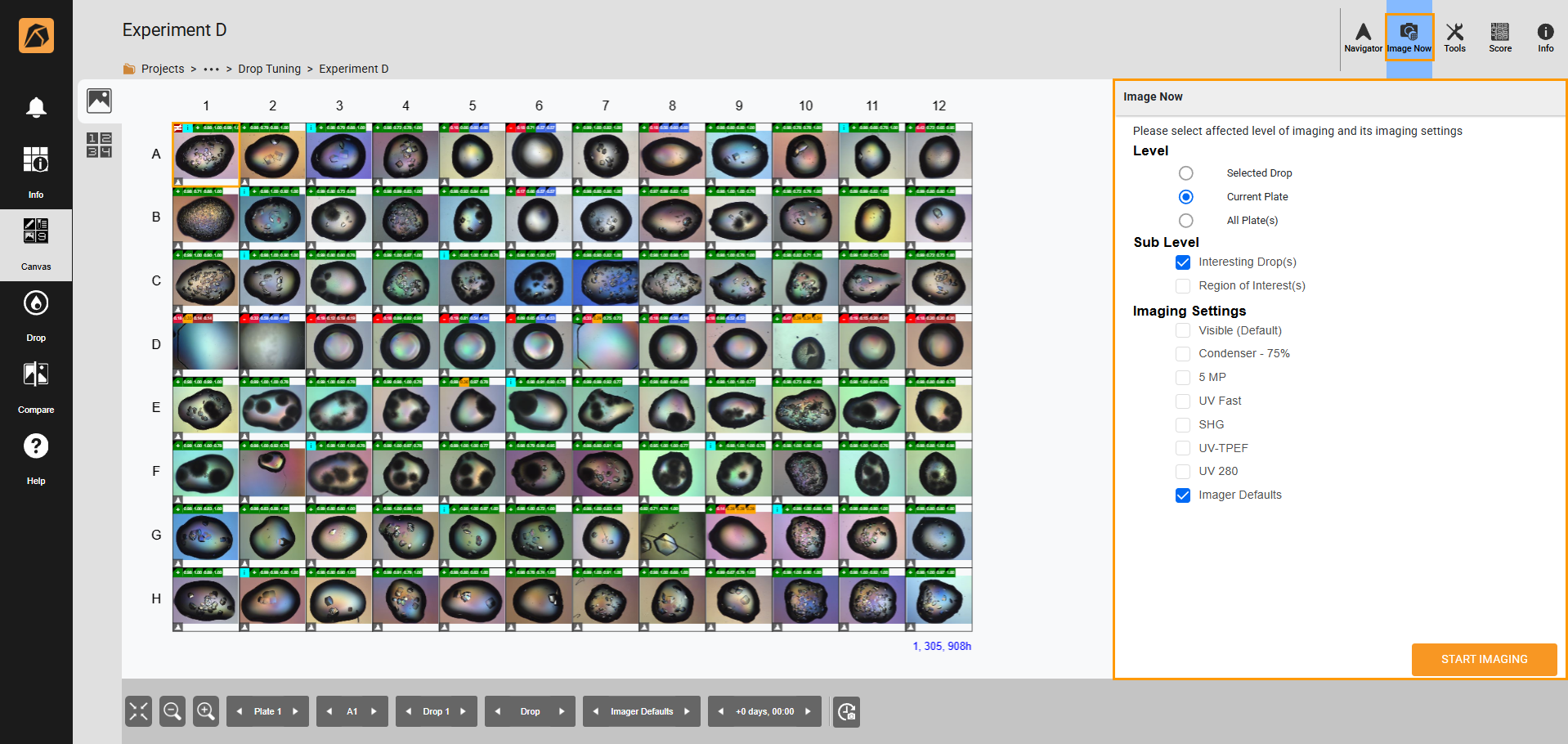1568x744 pixels.
Task: Go to previous well with A1 left arrow
Action: 329,711
